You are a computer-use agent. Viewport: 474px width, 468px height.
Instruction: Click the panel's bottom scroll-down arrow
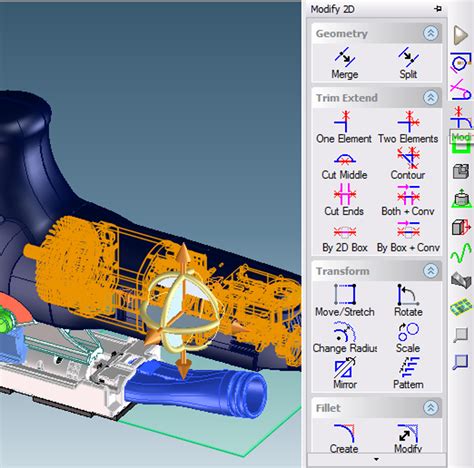[x=376, y=459]
